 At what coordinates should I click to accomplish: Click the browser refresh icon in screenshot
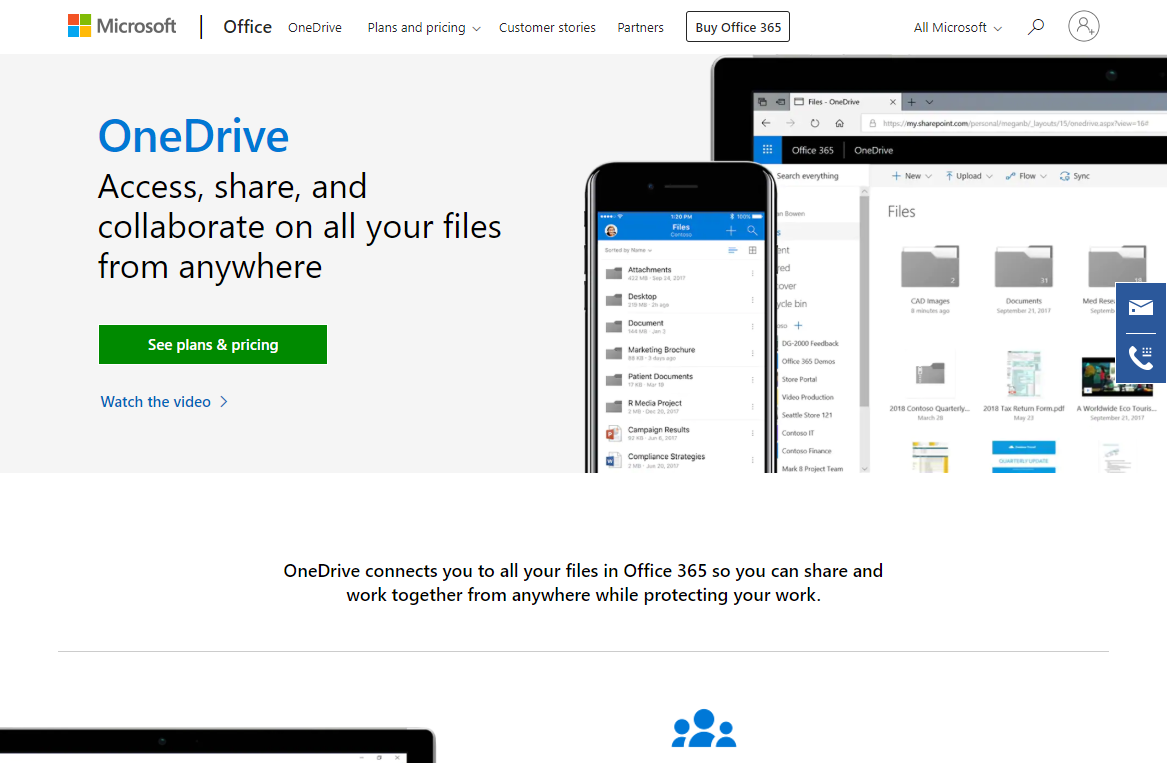pyautogui.click(x=815, y=123)
